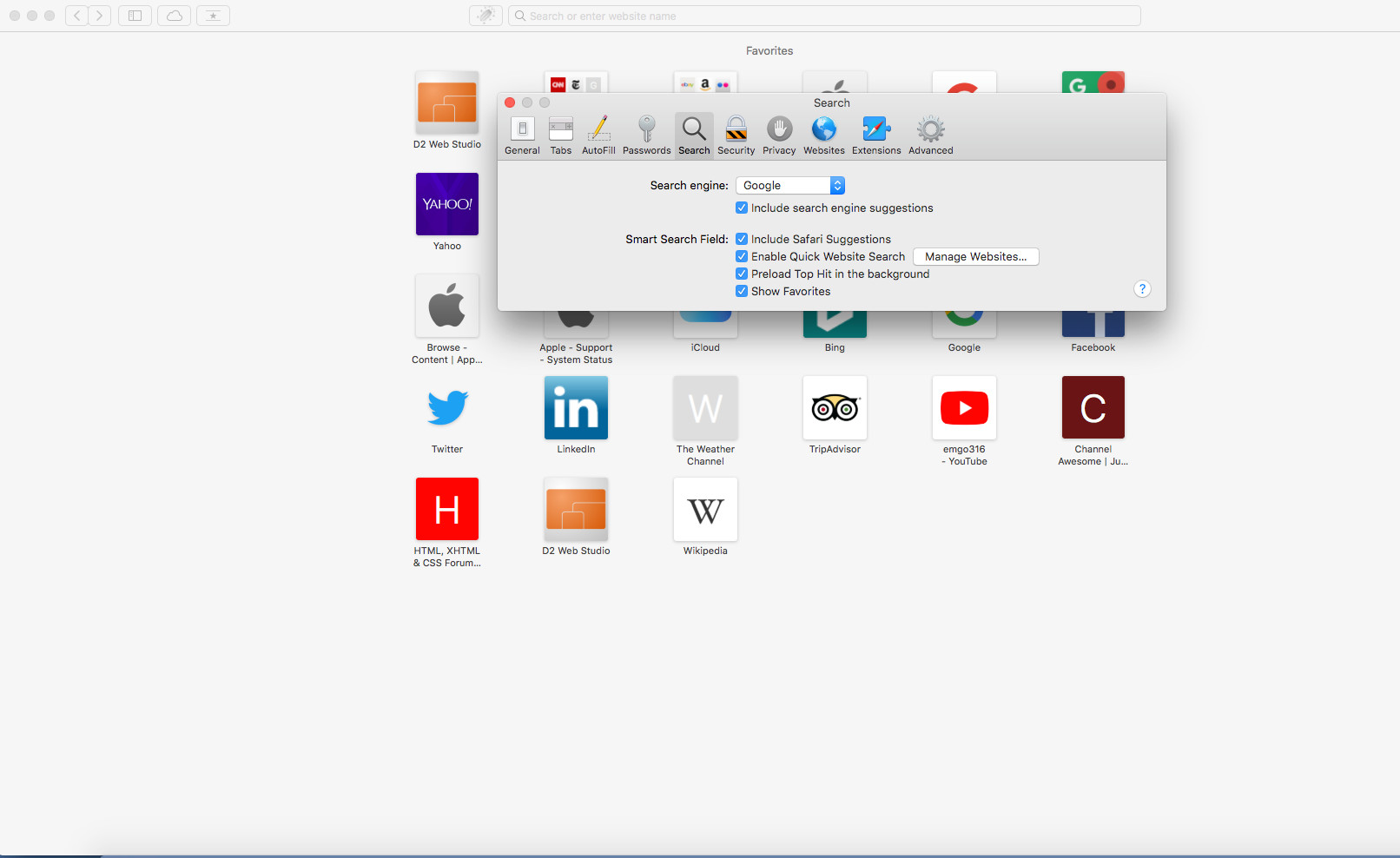Click the Bing favorite label
The image size is (1400, 858).
tap(835, 348)
